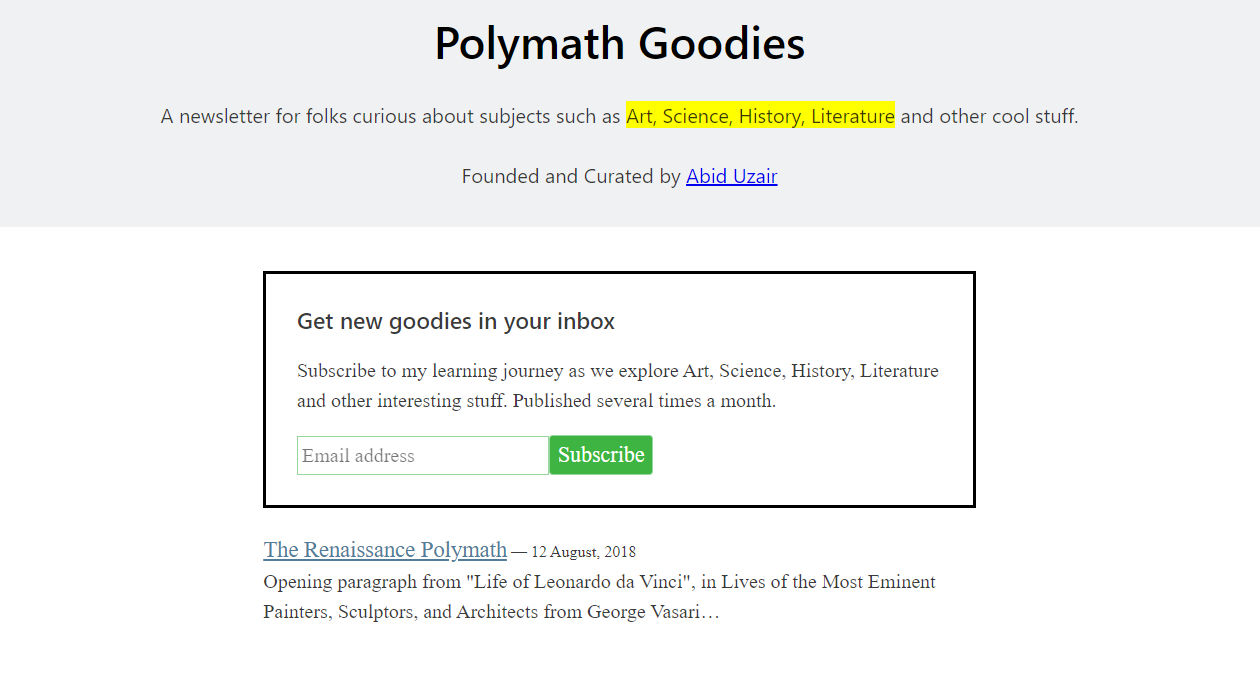Click the 12 August, 2018 post date
Screen dimensions: 1260x700
point(583,552)
